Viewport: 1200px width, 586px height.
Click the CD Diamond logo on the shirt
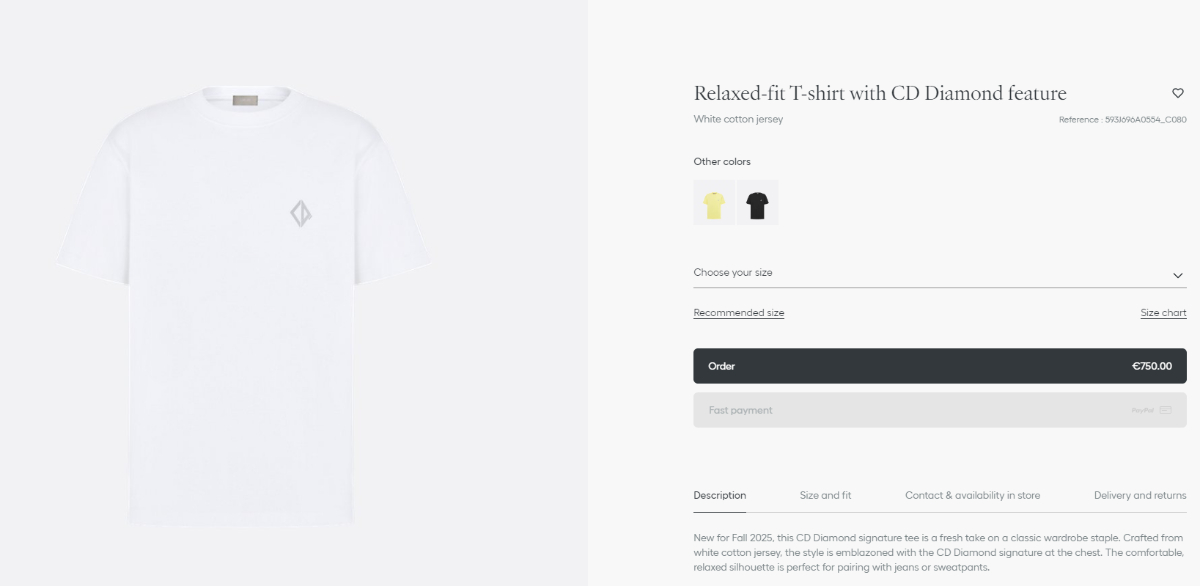[x=301, y=214]
